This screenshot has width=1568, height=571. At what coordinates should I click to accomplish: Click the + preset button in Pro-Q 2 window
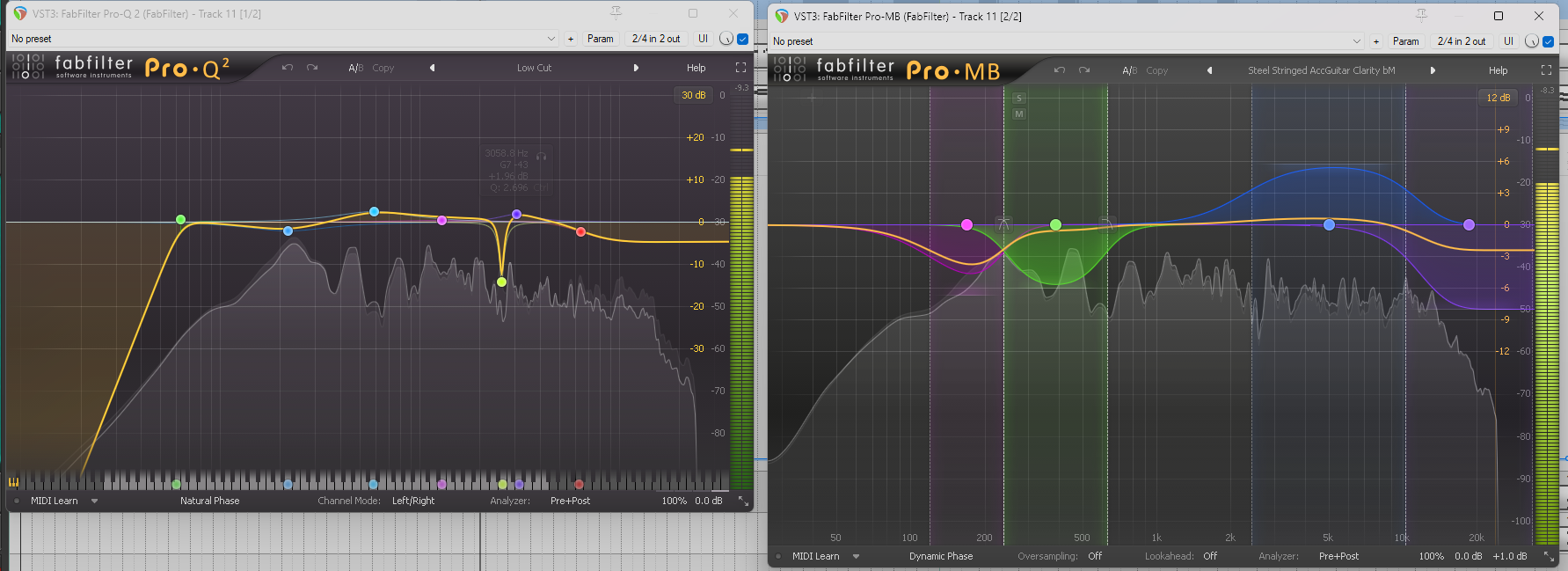click(x=570, y=39)
